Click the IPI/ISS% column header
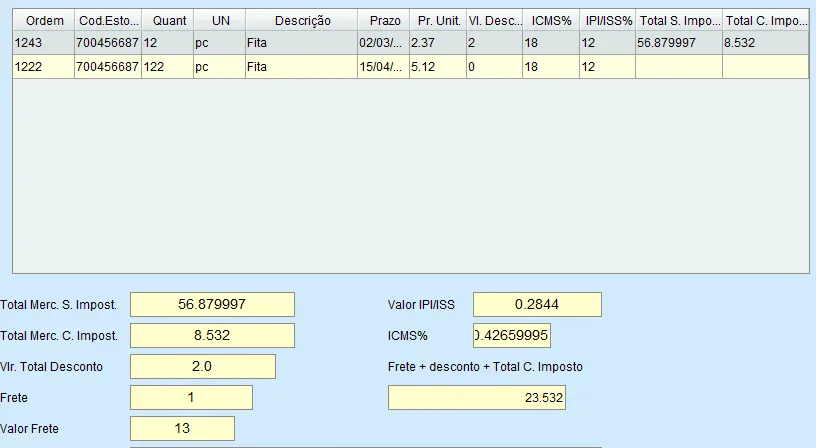The height and width of the screenshot is (448, 816). tap(608, 21)
